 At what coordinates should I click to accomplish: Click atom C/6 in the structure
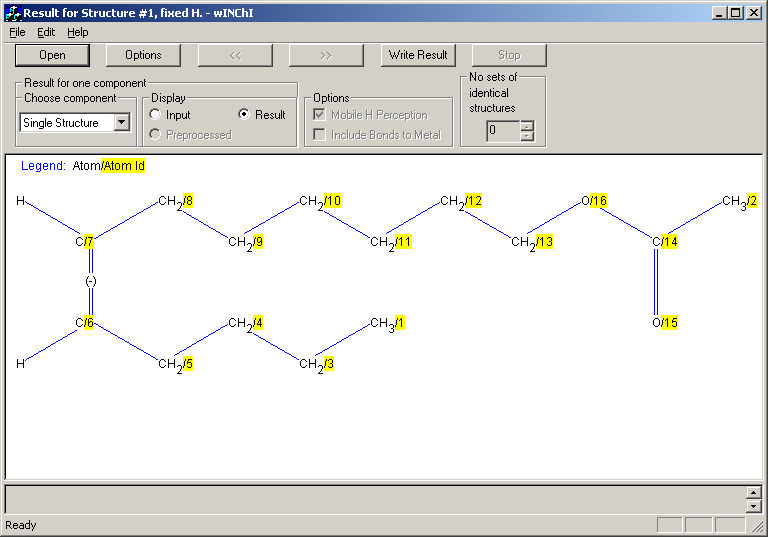pyautogui.click(x=84, y=323)
